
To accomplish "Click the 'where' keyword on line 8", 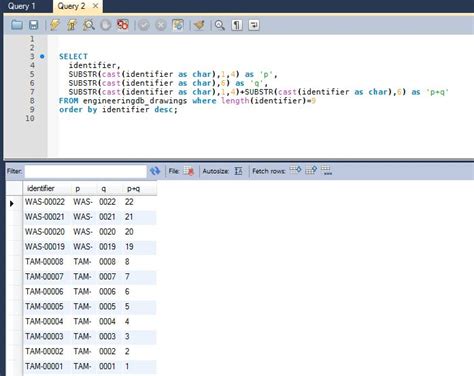I will (204, 101).
